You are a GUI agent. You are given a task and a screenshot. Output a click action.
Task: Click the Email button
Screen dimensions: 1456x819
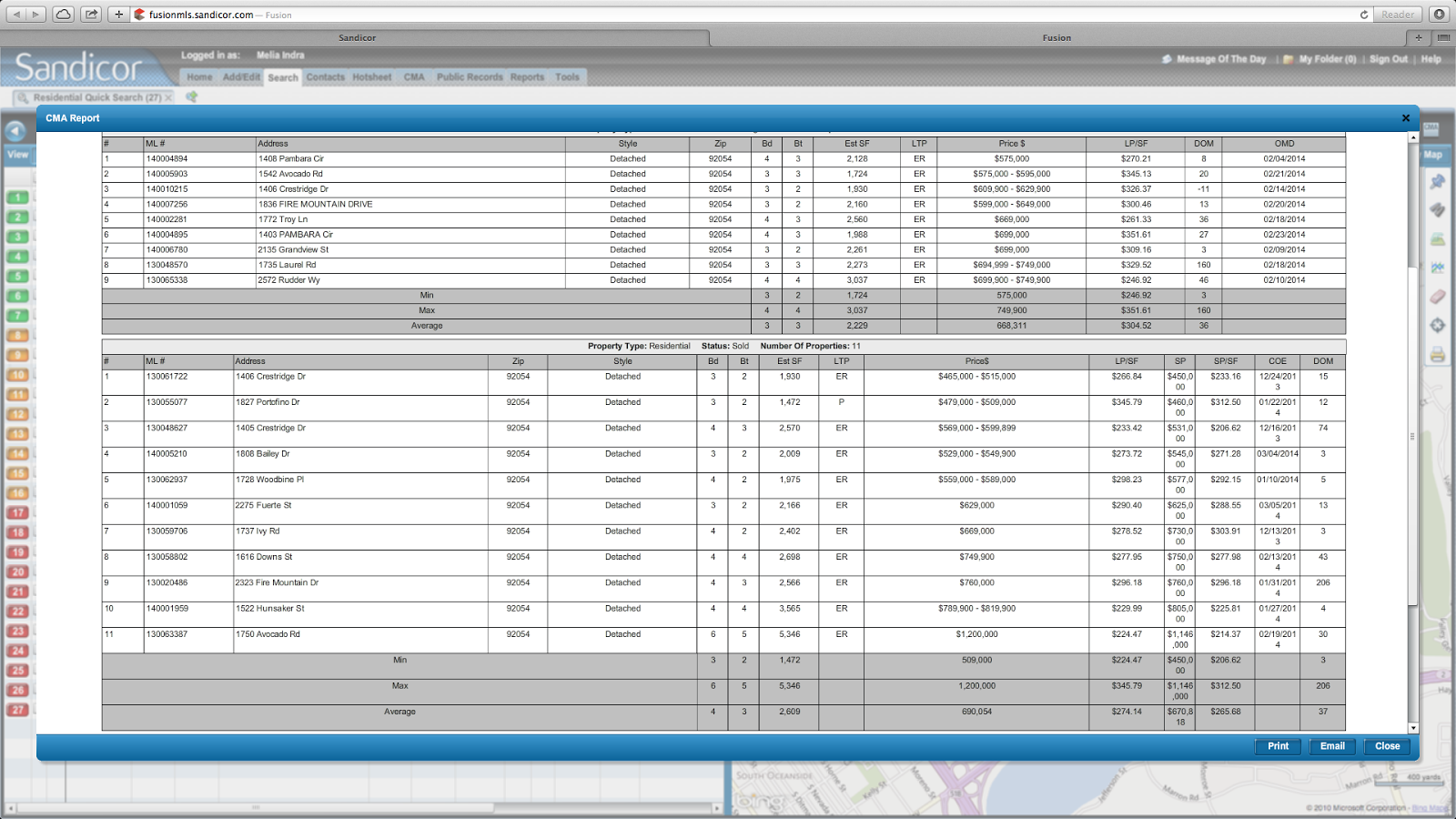1332,746
